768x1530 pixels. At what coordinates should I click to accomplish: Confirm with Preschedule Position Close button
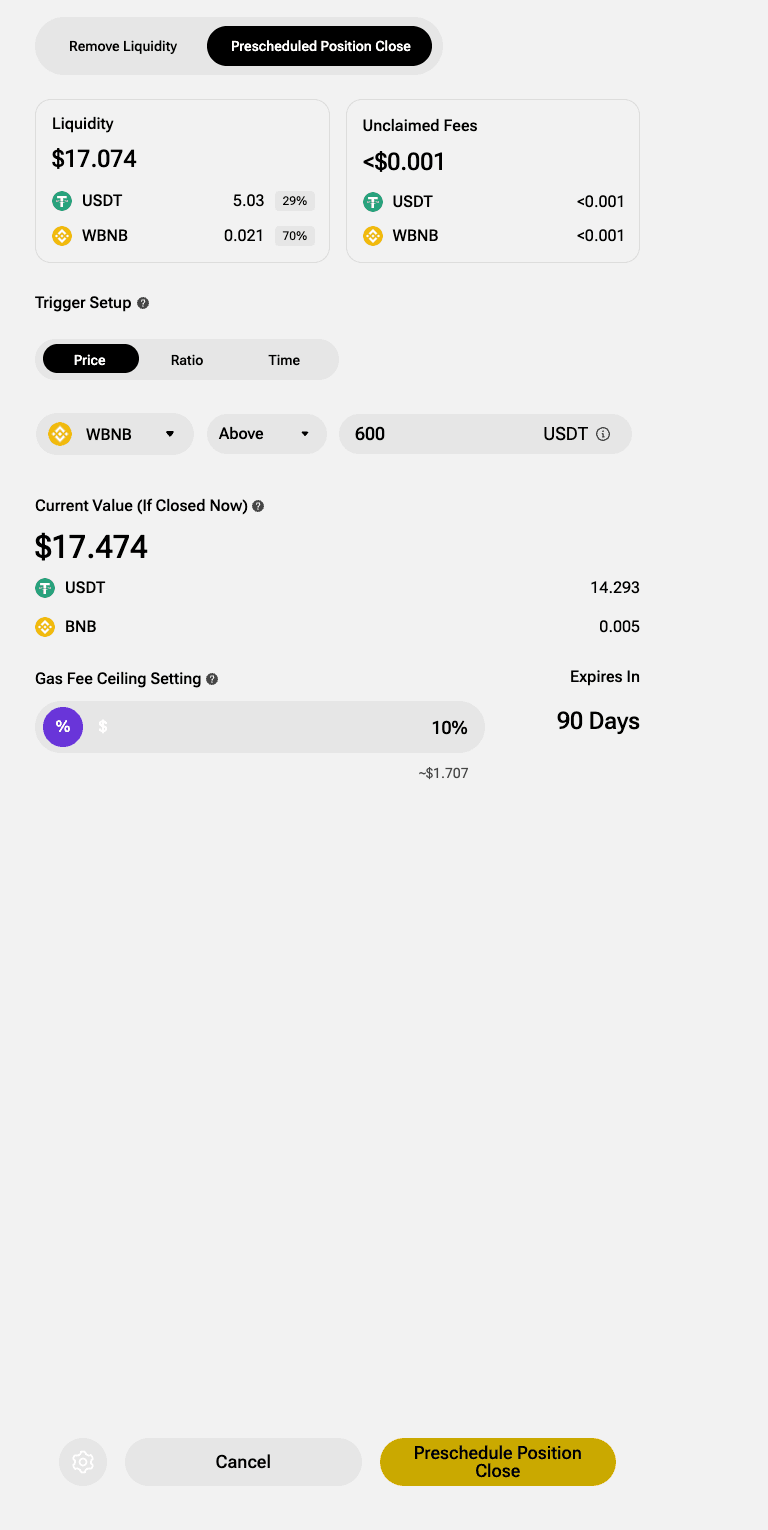(x=497, y=1462)
